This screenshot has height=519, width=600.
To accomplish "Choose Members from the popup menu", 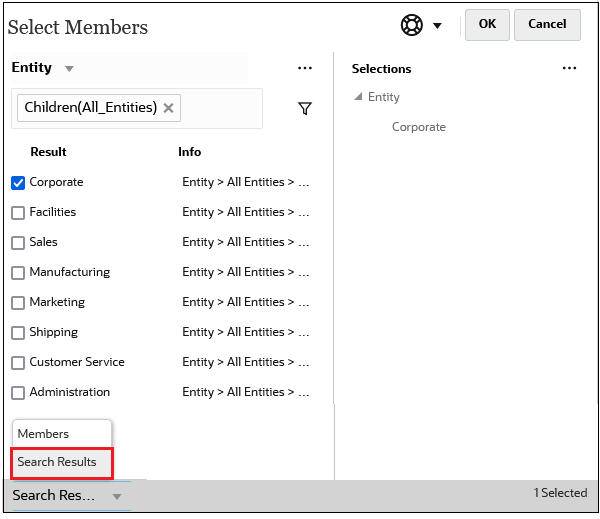I will 43,434.
